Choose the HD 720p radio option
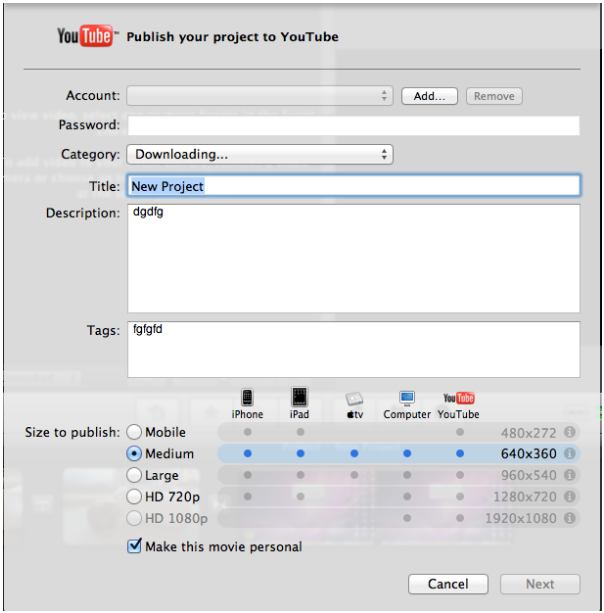The height and width of the screenshot is (613, 604). (x=135, y=496)
